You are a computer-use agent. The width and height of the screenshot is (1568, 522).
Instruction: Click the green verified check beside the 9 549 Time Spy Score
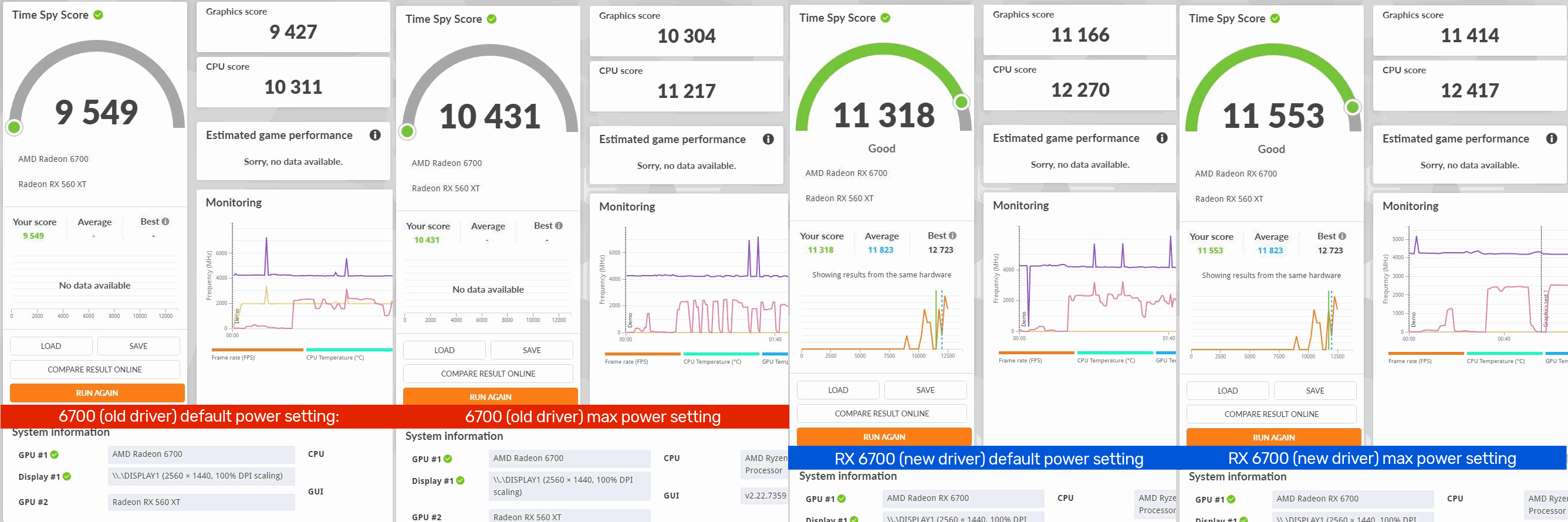click(x=98, y=15)
